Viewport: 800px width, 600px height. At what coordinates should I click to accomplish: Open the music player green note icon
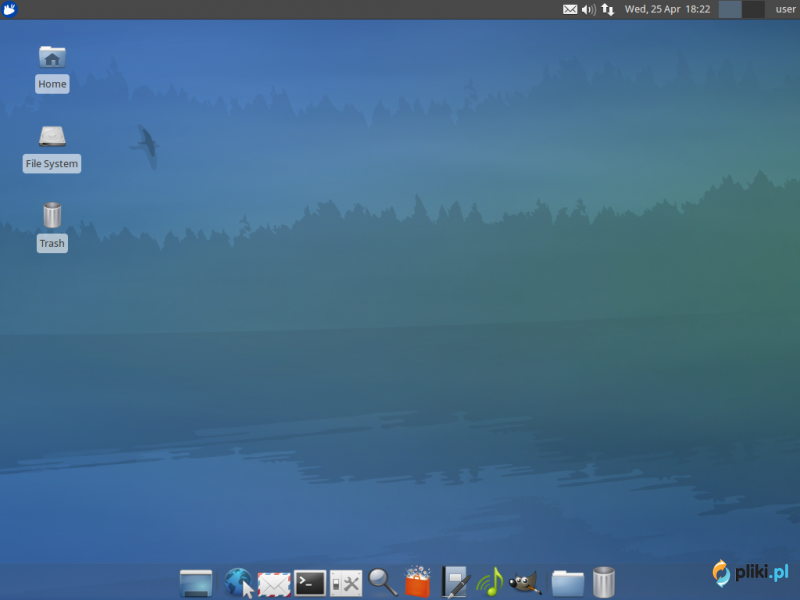click(490, 582)
